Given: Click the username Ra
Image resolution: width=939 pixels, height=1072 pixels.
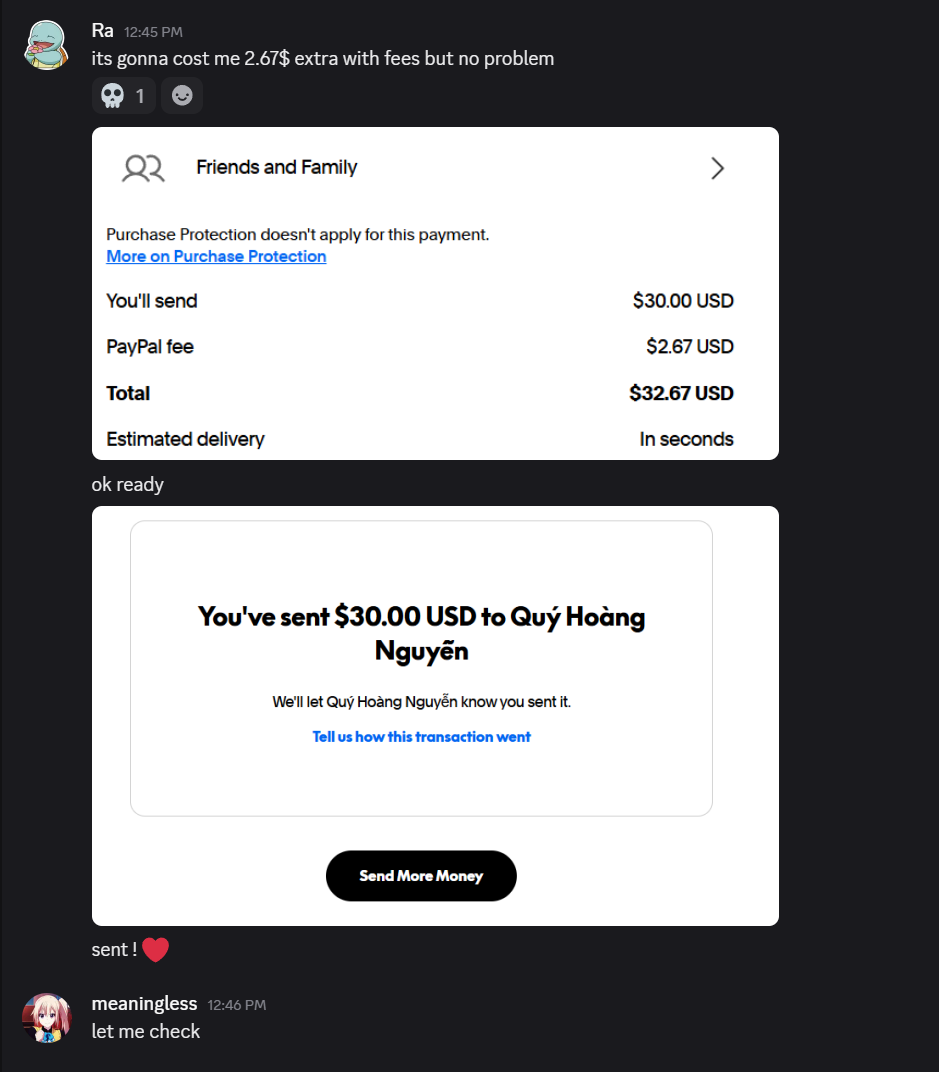Looking at the screenshot, I should coord(103,31).
